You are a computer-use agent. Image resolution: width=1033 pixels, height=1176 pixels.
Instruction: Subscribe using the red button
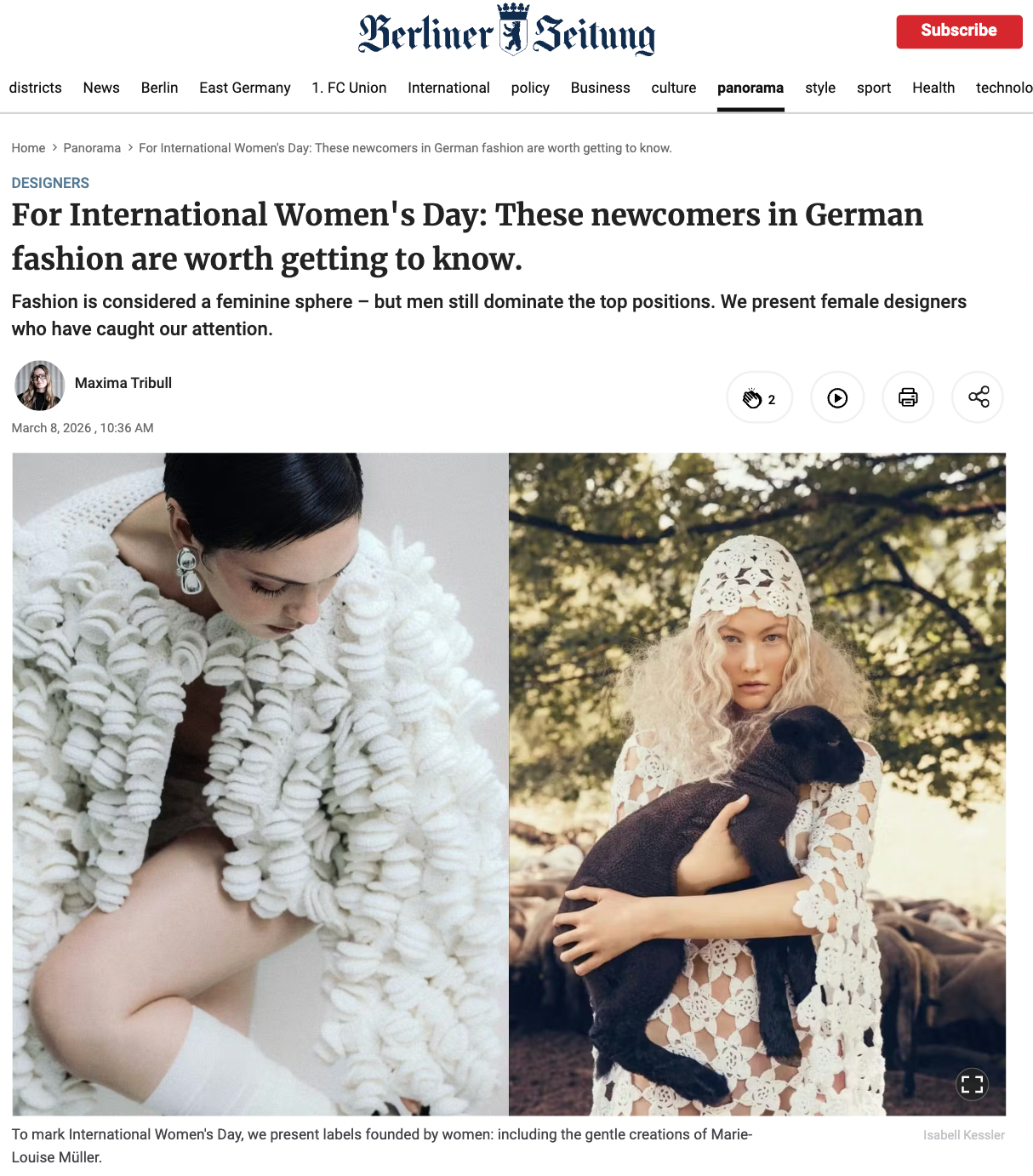click(959, 31)
